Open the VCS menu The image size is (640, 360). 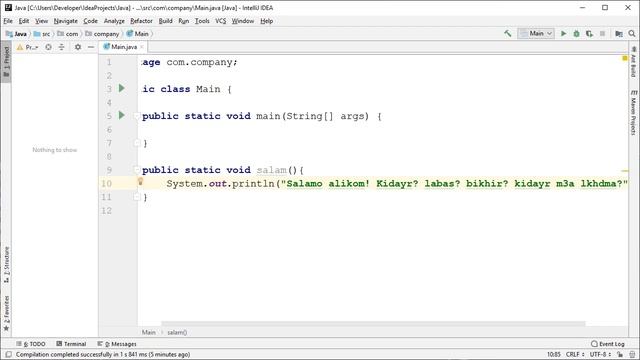[220, 21]
